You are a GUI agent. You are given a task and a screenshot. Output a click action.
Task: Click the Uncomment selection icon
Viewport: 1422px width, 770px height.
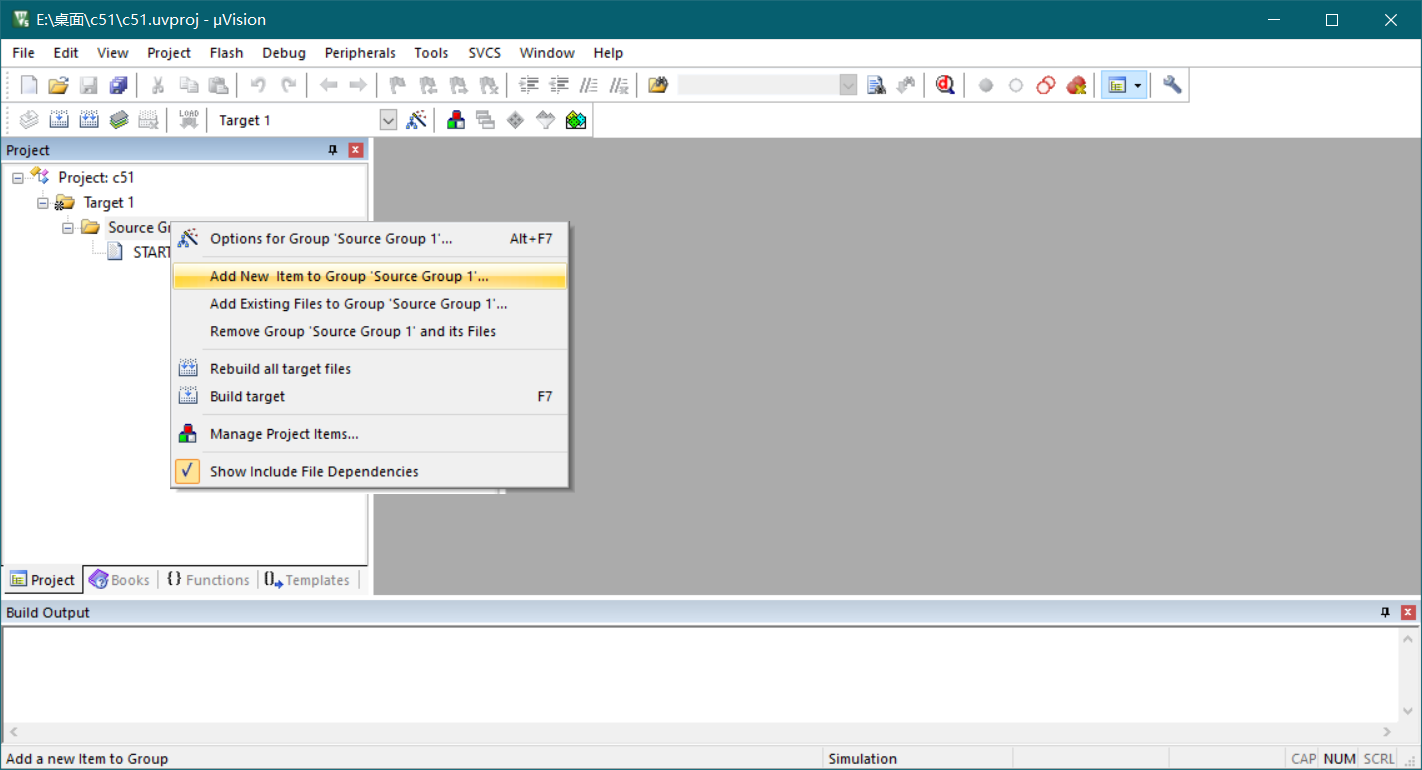point(619,85)
